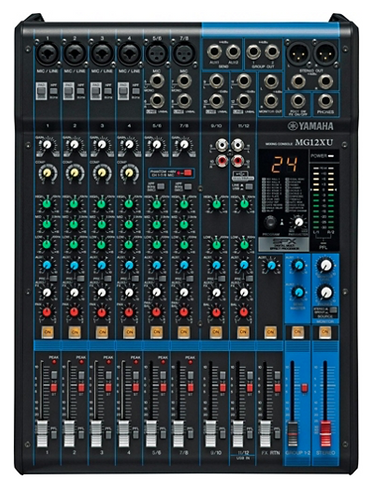Click the bottom-right red RCA input jack
371x480 pixels.
pyautogui.click(x=237, y=161)
